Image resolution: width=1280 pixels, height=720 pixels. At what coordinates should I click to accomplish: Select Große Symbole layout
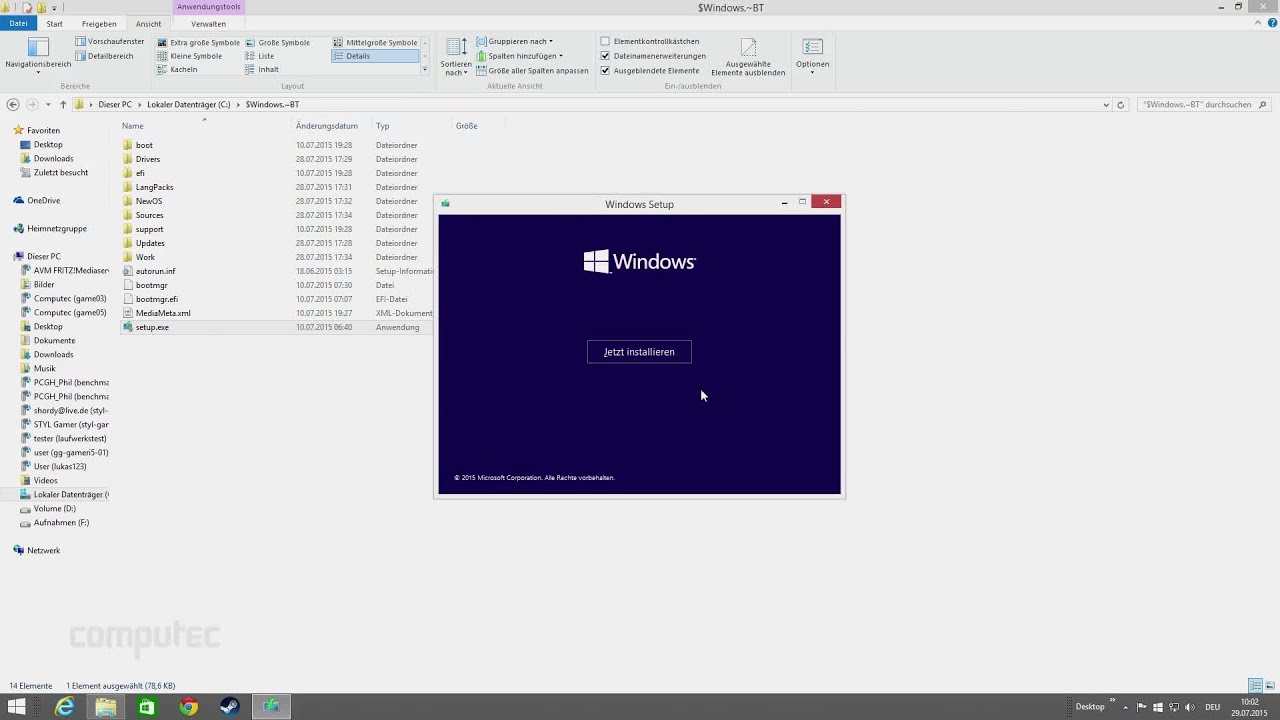click(x=277, y=43)
